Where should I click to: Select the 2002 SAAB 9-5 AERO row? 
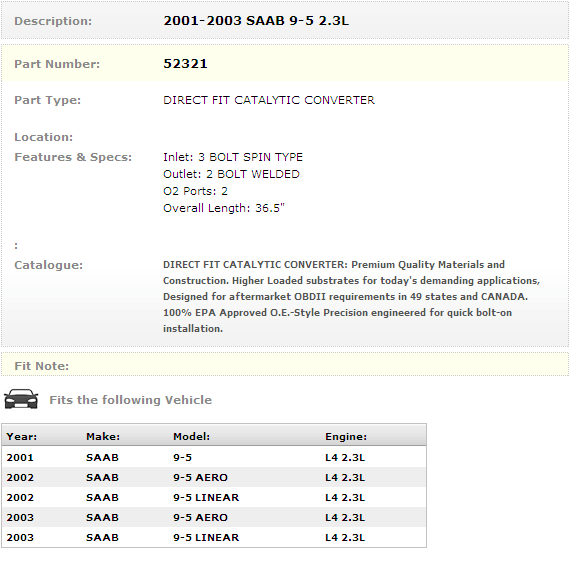pyautogui.click(x=214, y=478)
